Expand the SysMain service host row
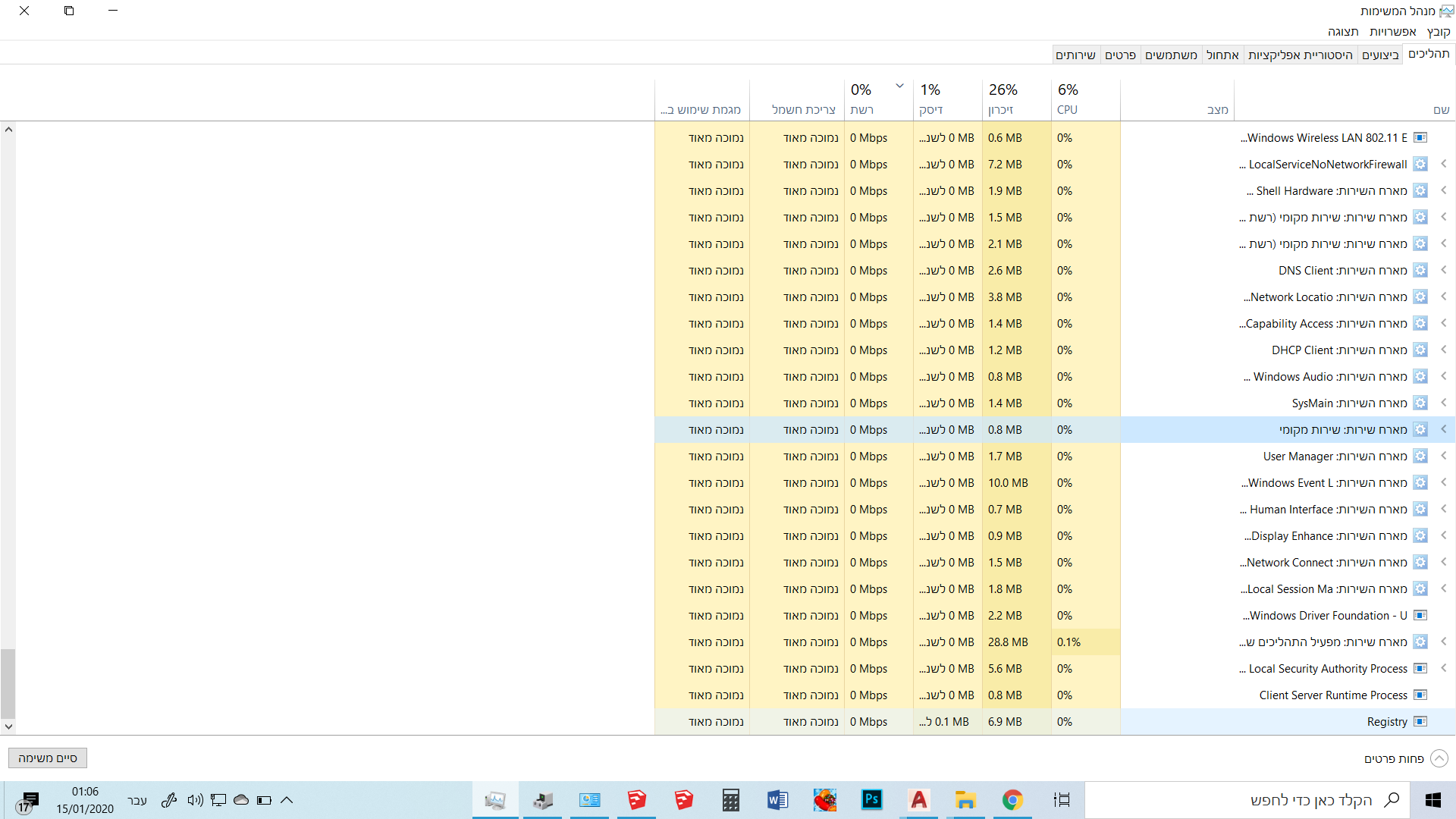Image resolution: width=1456 pixels, height=819 pixels. pyautogui.click(x=1443, y=403)
